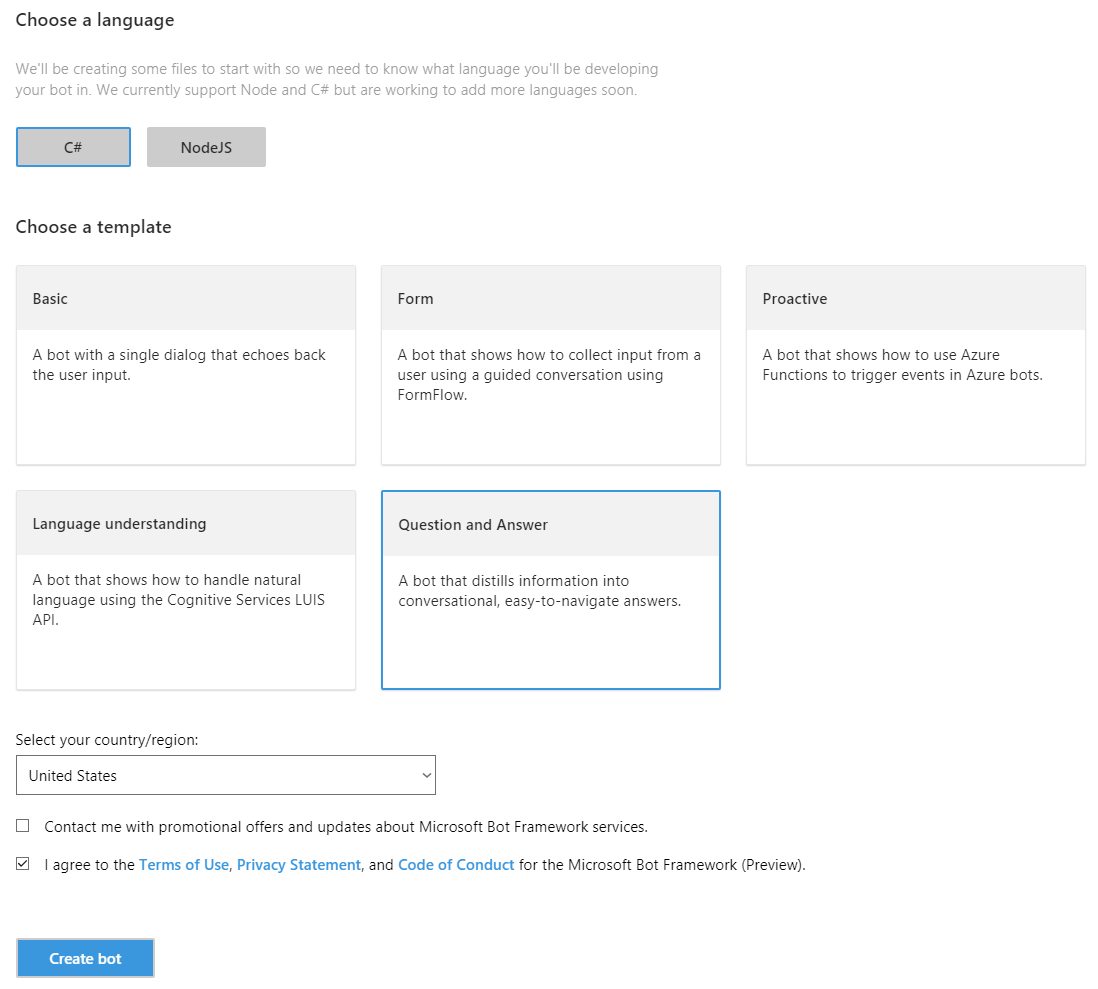Click the 'Contact me with promotional offers' label

pos(346,827)
